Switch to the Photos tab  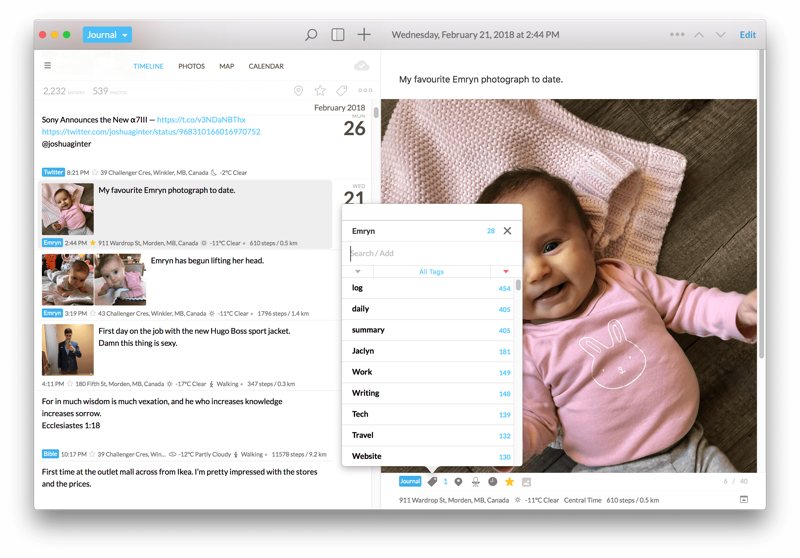click(x=191, y=66)
